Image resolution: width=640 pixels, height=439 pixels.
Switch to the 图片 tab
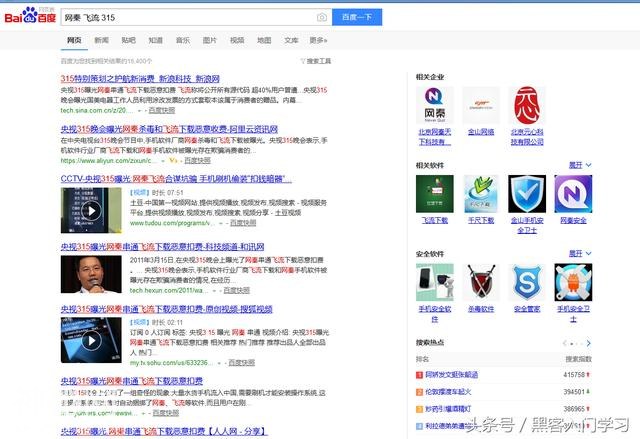click(x=209, y=40)
